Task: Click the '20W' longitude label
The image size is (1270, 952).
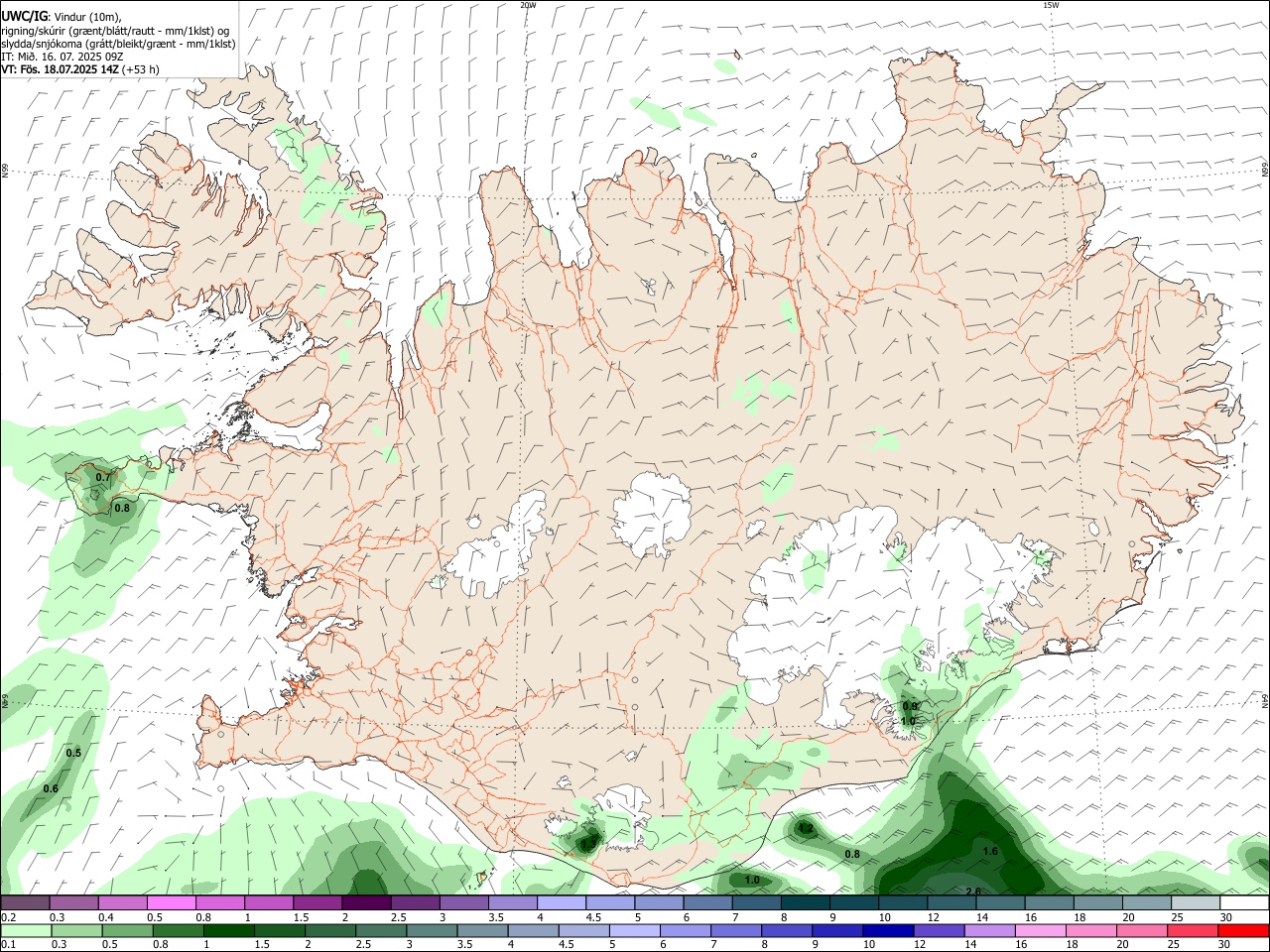Action: (x=528, y=5)
